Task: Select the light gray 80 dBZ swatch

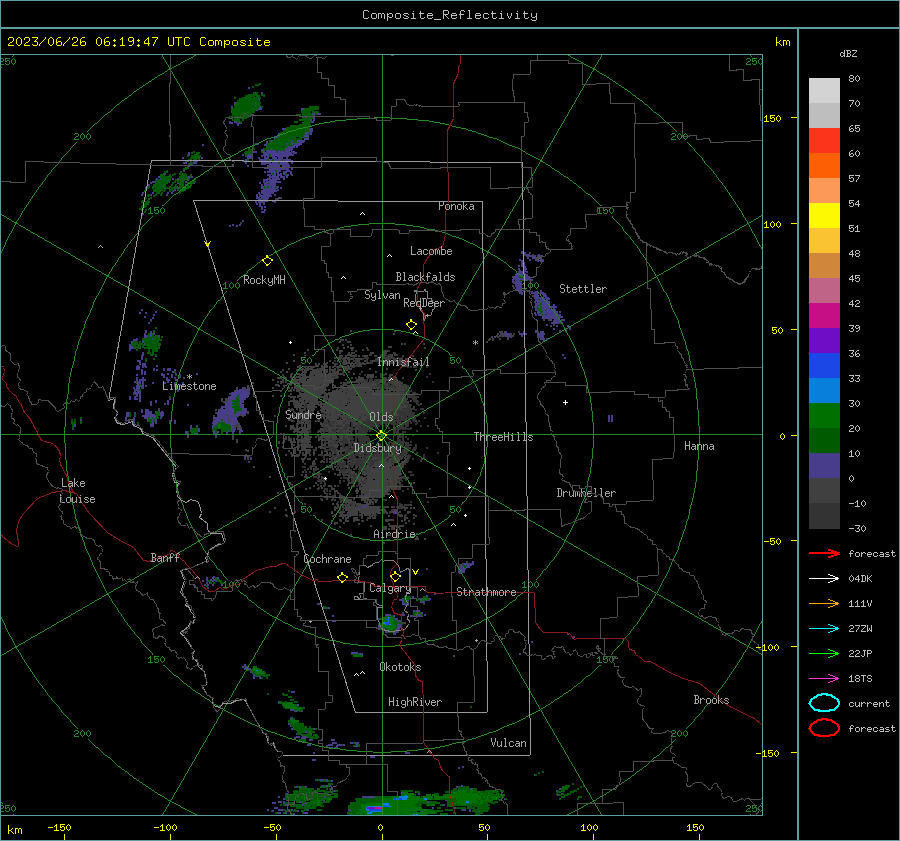Action: point(824,91)
